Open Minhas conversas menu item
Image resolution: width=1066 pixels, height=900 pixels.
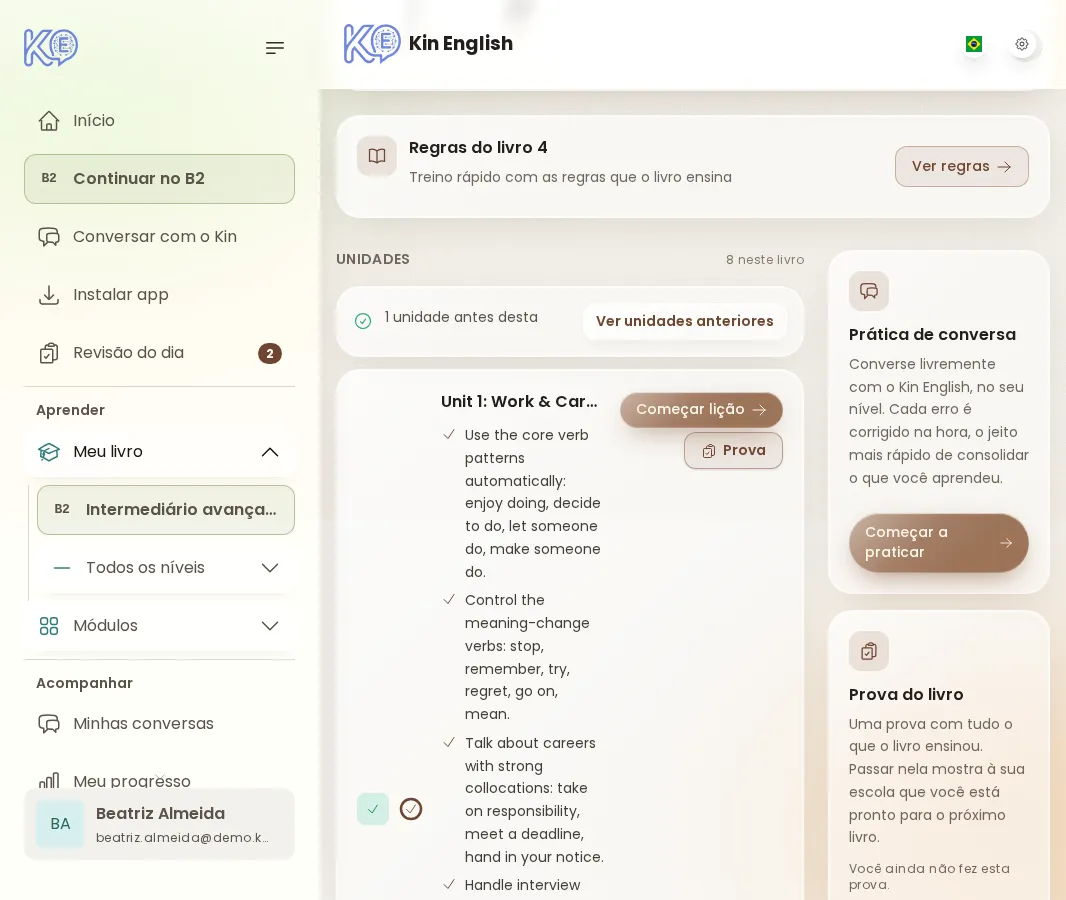click(159, 723)
